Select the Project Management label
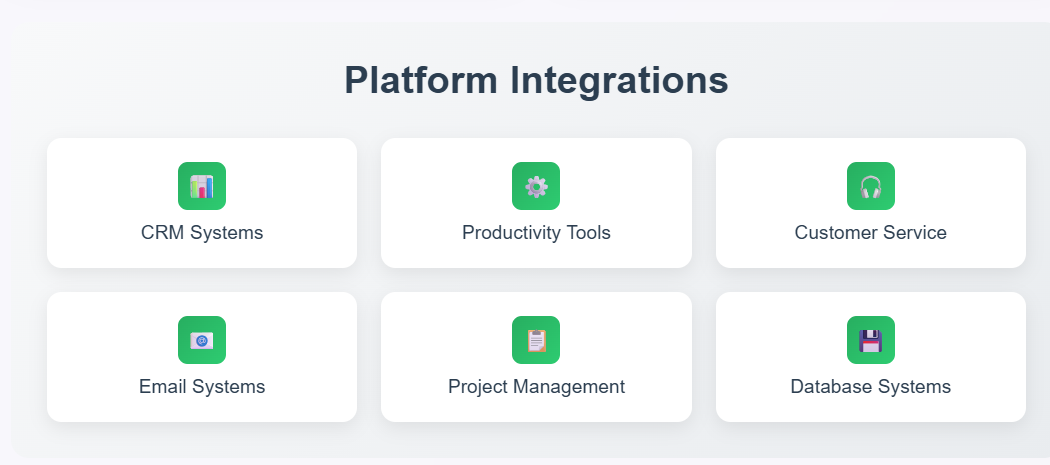Screen dimensions: 1050x465 coord(536,387)
